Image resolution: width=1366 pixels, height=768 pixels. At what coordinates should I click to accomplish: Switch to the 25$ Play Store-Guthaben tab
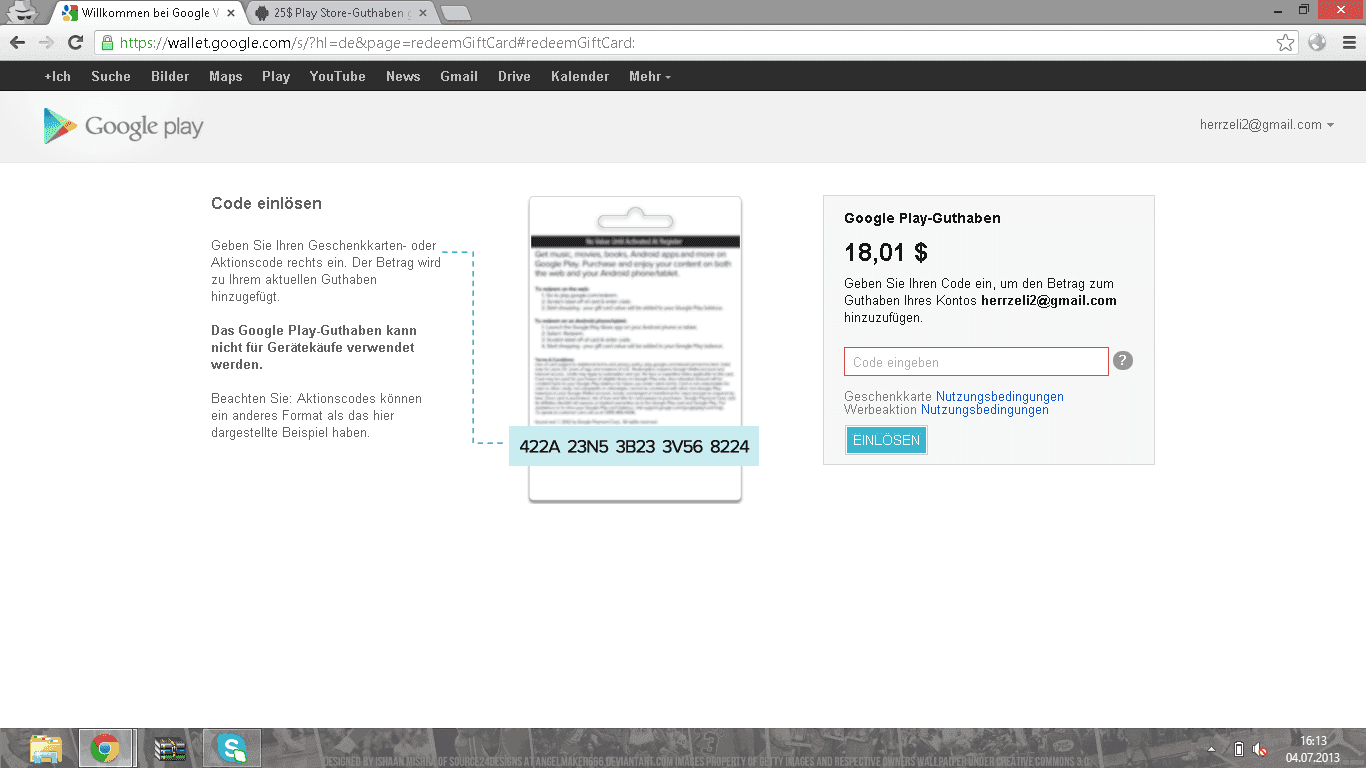(340, 13)
